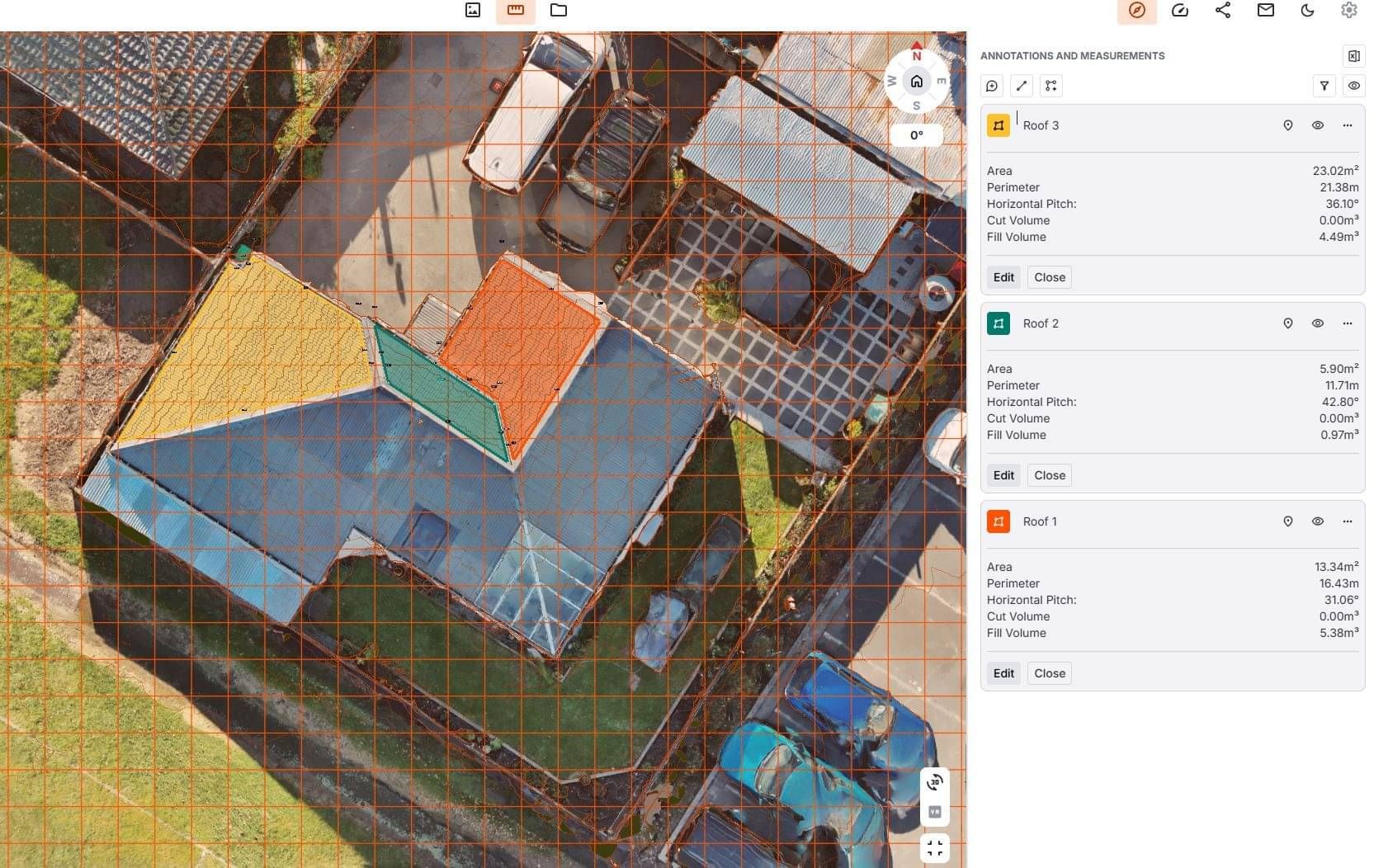Toggle visibility of all annotations

pos(1354,86)
